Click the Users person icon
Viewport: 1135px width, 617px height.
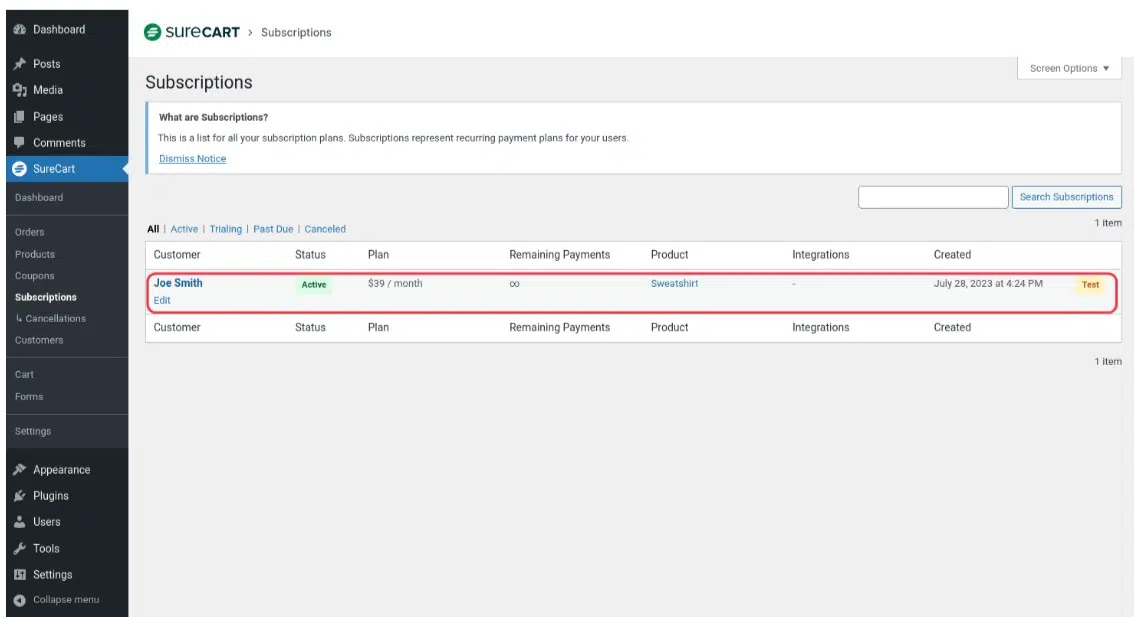coord(19,522)
